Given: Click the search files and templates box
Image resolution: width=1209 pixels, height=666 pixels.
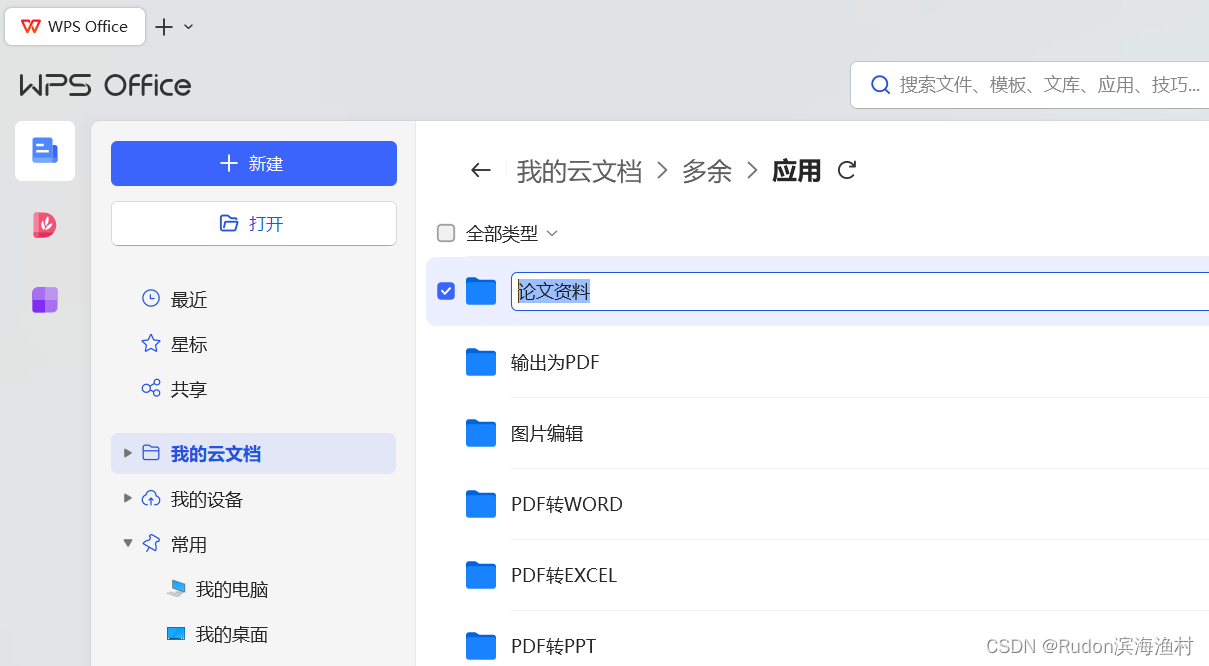Looking at the screenshot, I should click(1030, 85).
